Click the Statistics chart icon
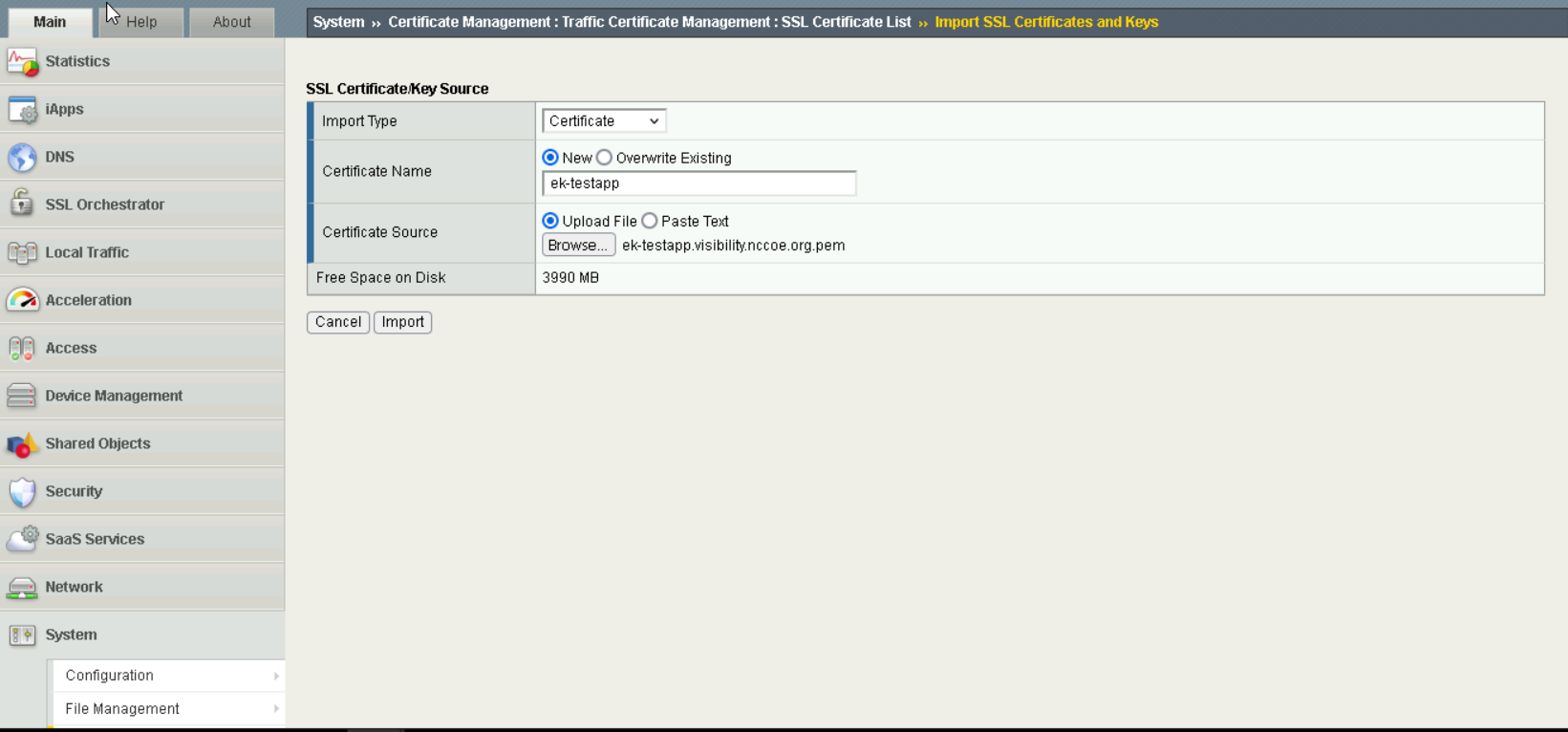Viewport: 1568px width, 732px height. (22, 62)
